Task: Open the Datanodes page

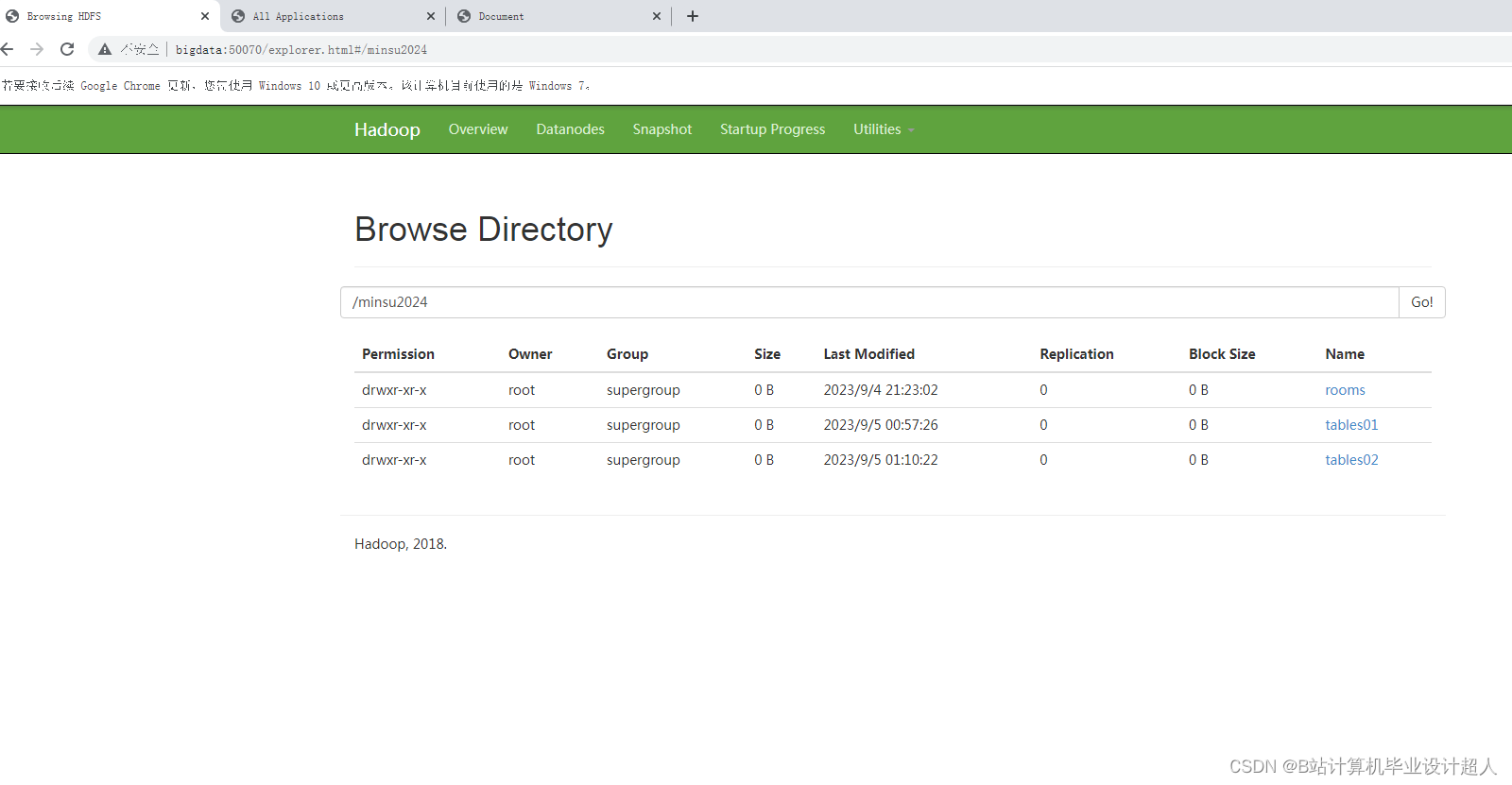Action: tap(570, 129)
